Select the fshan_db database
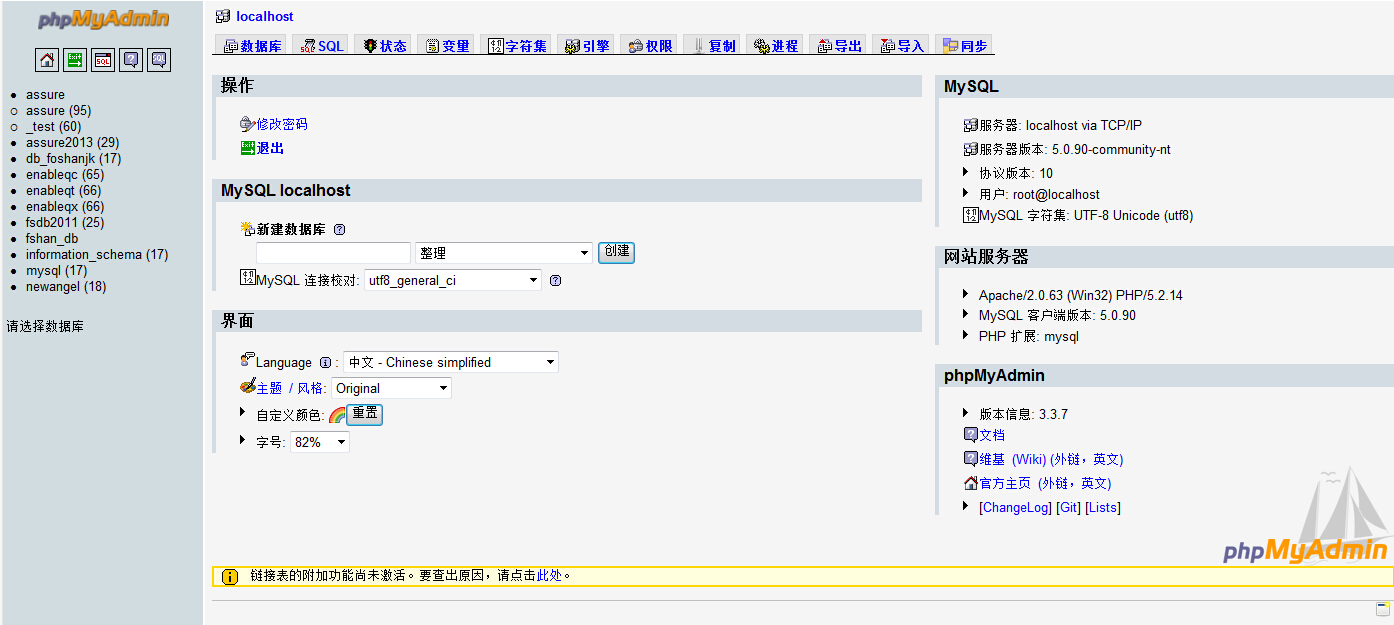This screenshot has width=1394, height=625. [x=52, y=239]
